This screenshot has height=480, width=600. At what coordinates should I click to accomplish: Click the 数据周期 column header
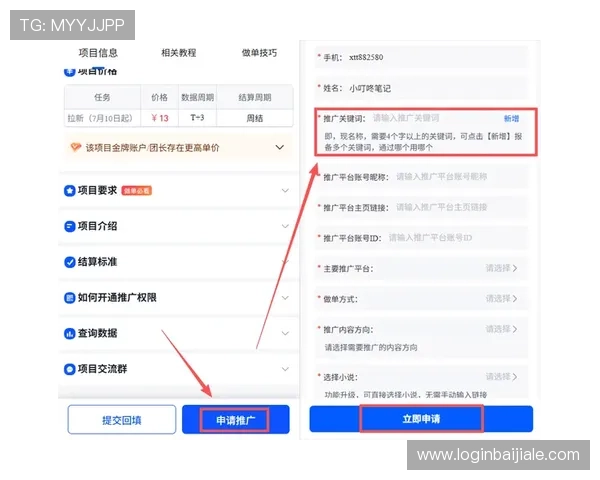(x=197, y=98)
